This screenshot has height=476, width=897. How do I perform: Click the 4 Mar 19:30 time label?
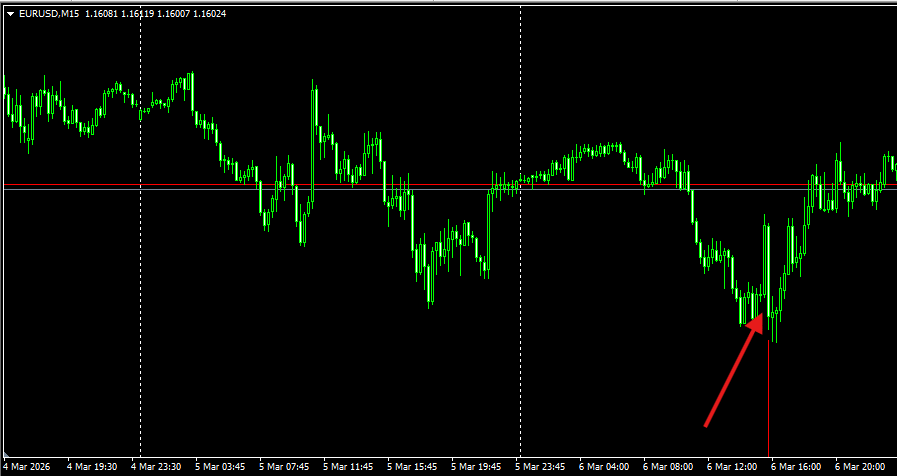point(92,467)
